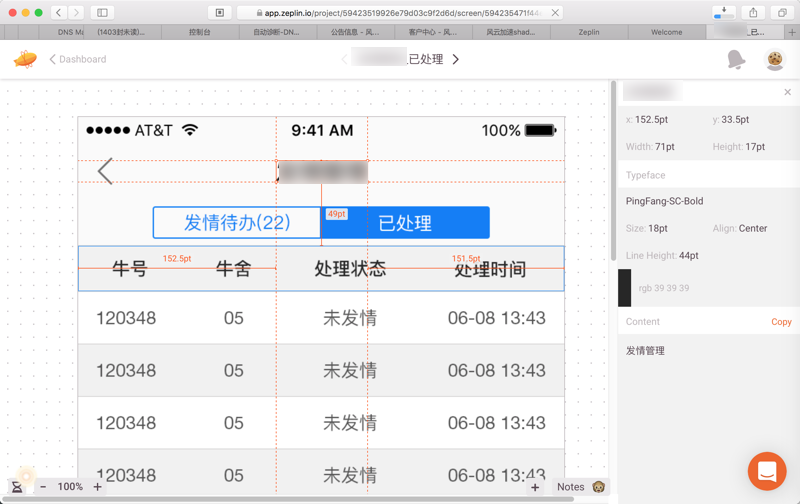Switch to the 控制台 browser tab
800x504 pixels.
click(x=199, y=32)
